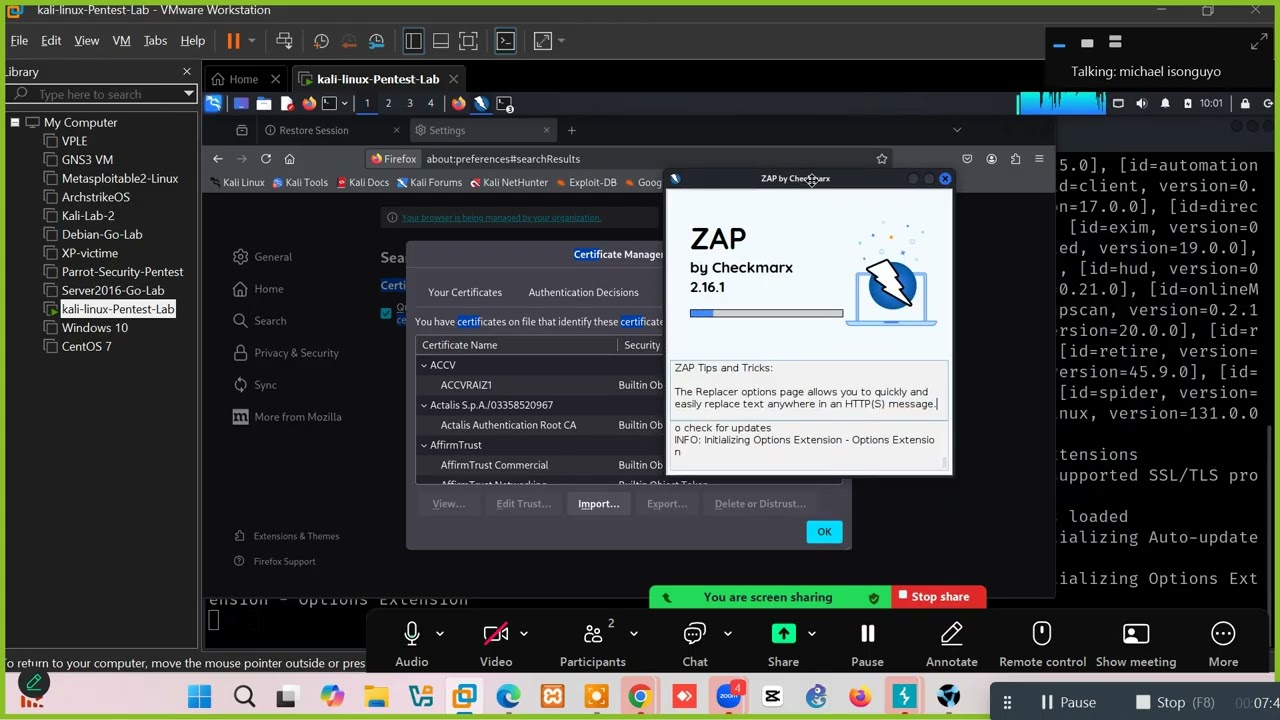Take a snapshot of the virtual machine
Screen dimensions: 1280x720
321,41
